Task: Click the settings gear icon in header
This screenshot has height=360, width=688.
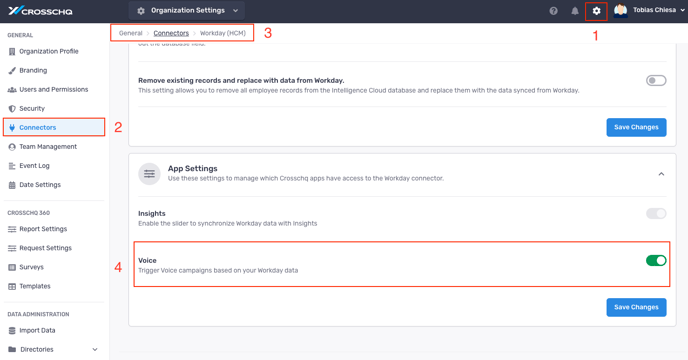Action: [596, 11]
